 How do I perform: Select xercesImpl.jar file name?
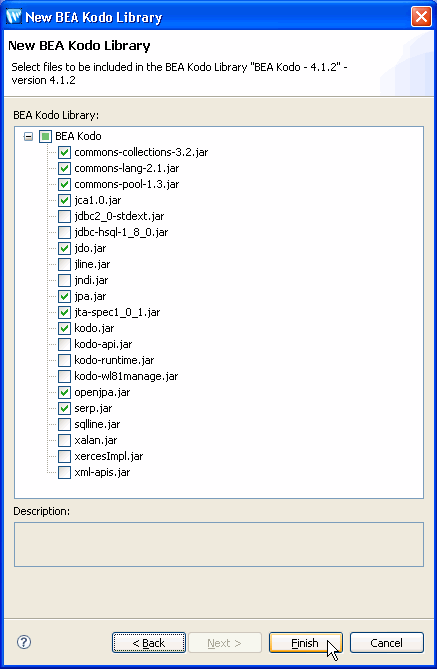tap(109, 457)
